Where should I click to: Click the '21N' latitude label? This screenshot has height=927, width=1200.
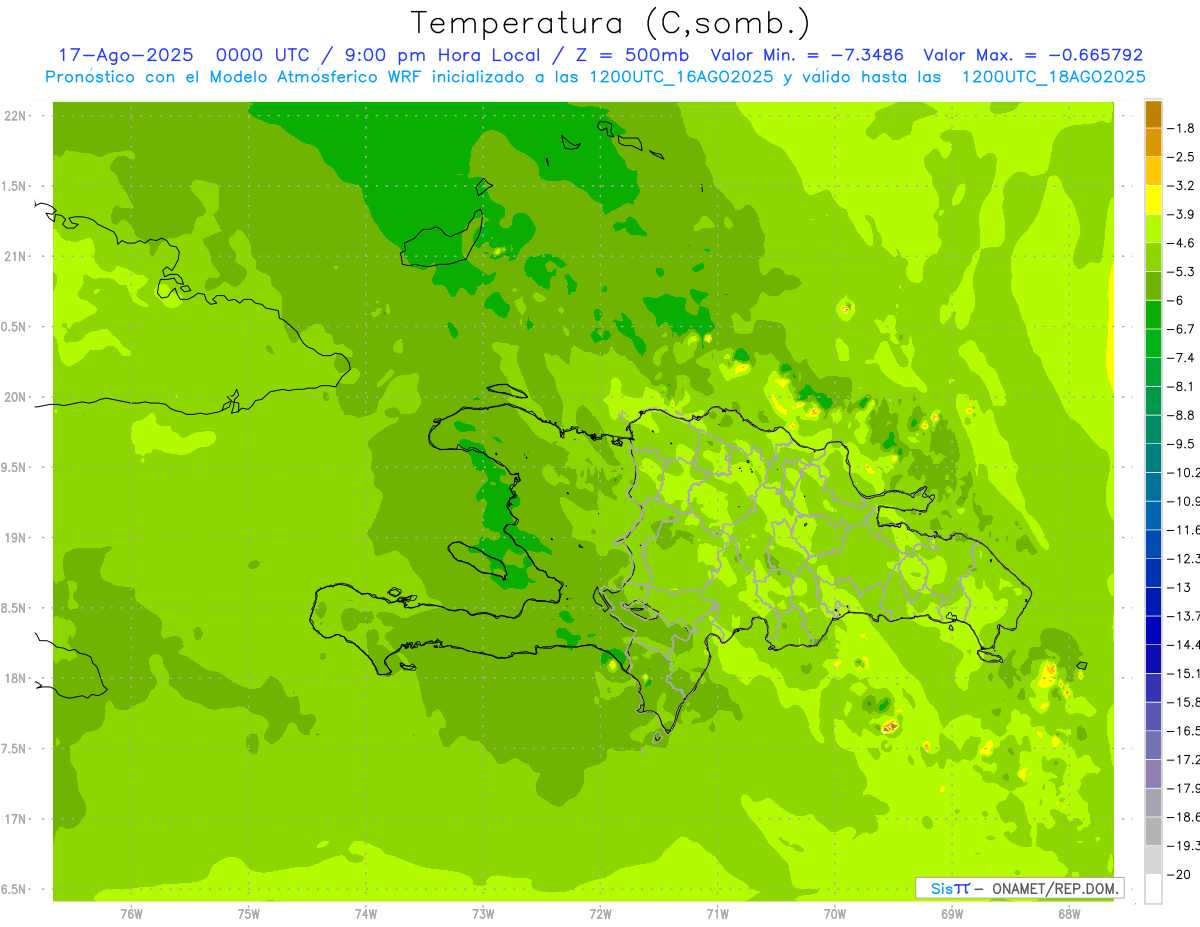pos(14,256)
